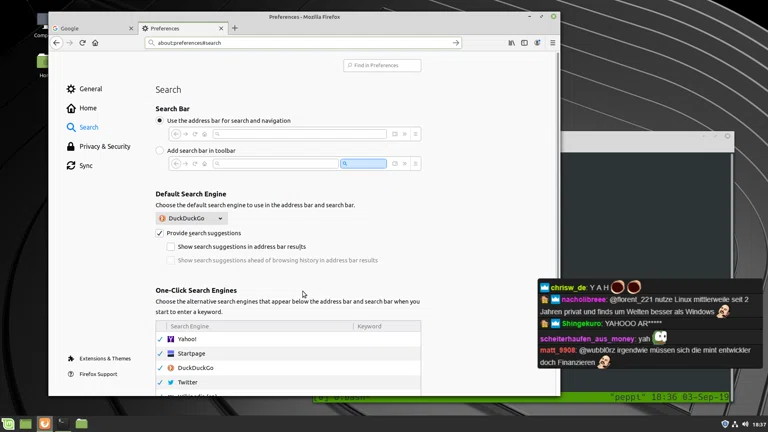The width and height of the screenshot is (768, 432).
Task: Toggle the sidebar icon in Firefox toolbar
Action: 524,43
